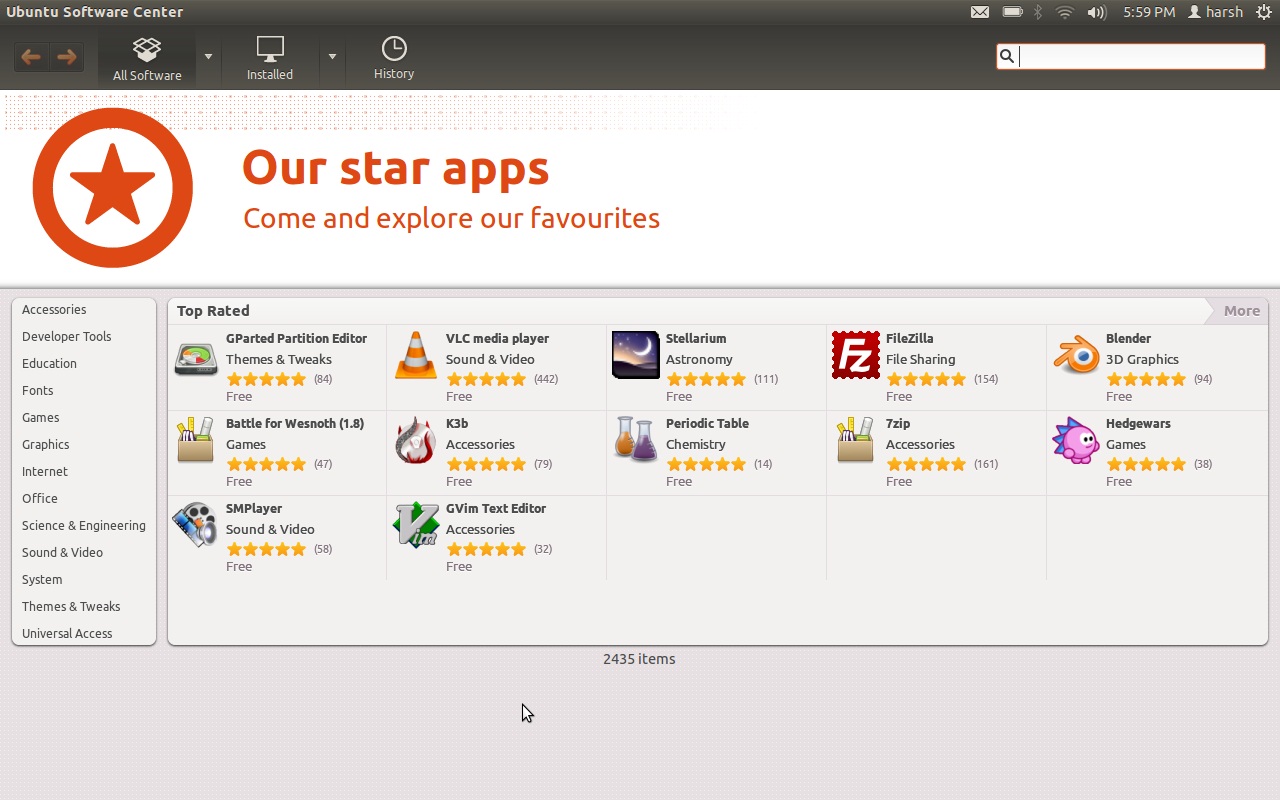Open the Wi-Fi network indicator

point(1065,12)
